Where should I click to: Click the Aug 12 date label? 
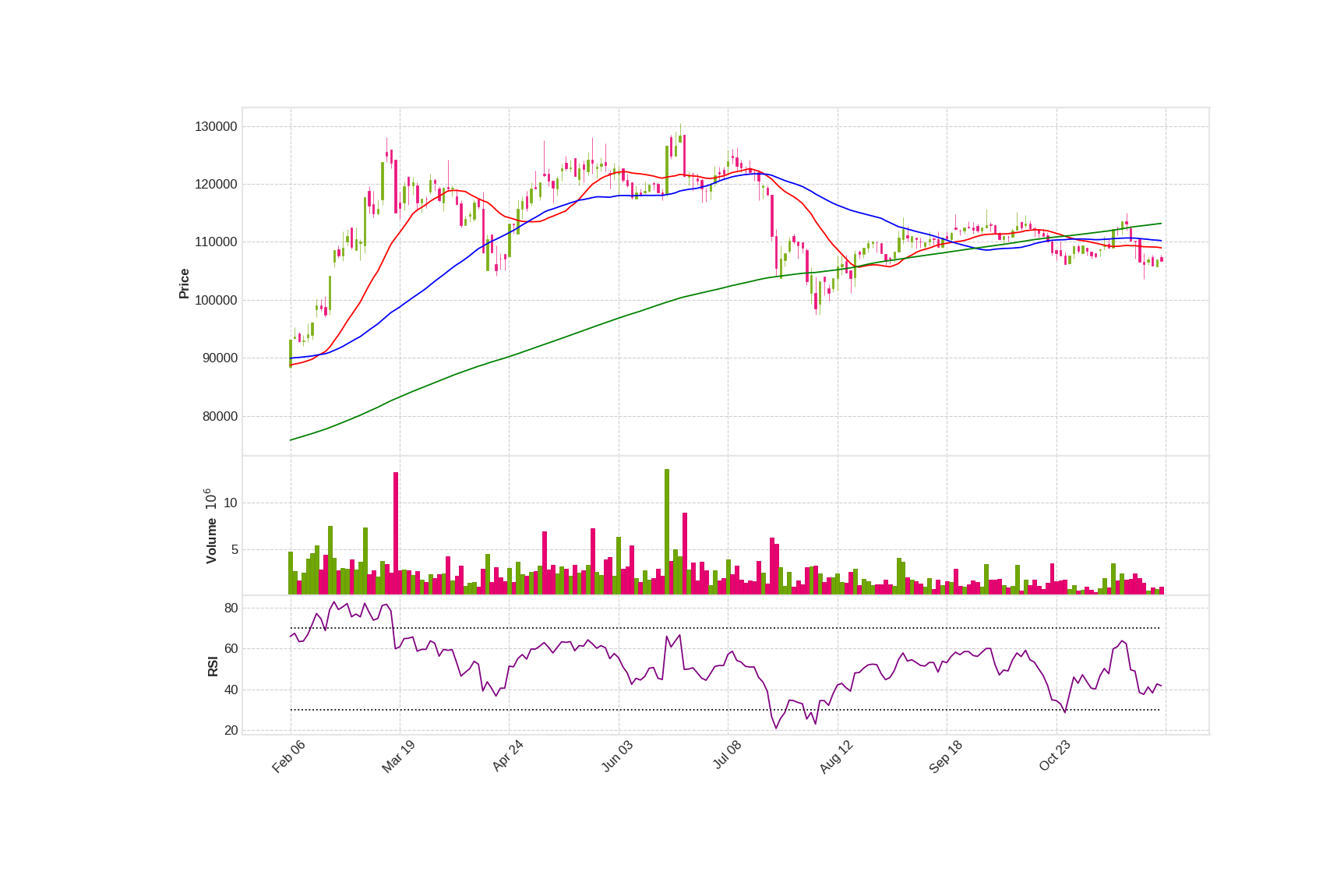click(836, 757)
